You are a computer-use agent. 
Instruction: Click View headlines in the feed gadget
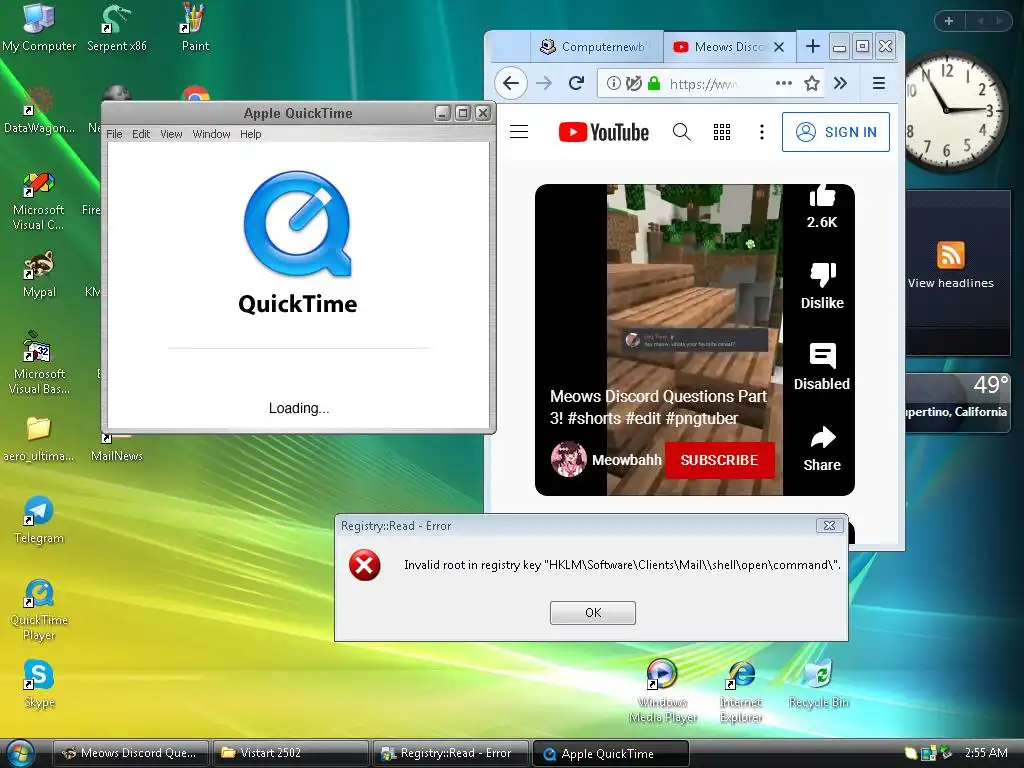tap(950, 283)
